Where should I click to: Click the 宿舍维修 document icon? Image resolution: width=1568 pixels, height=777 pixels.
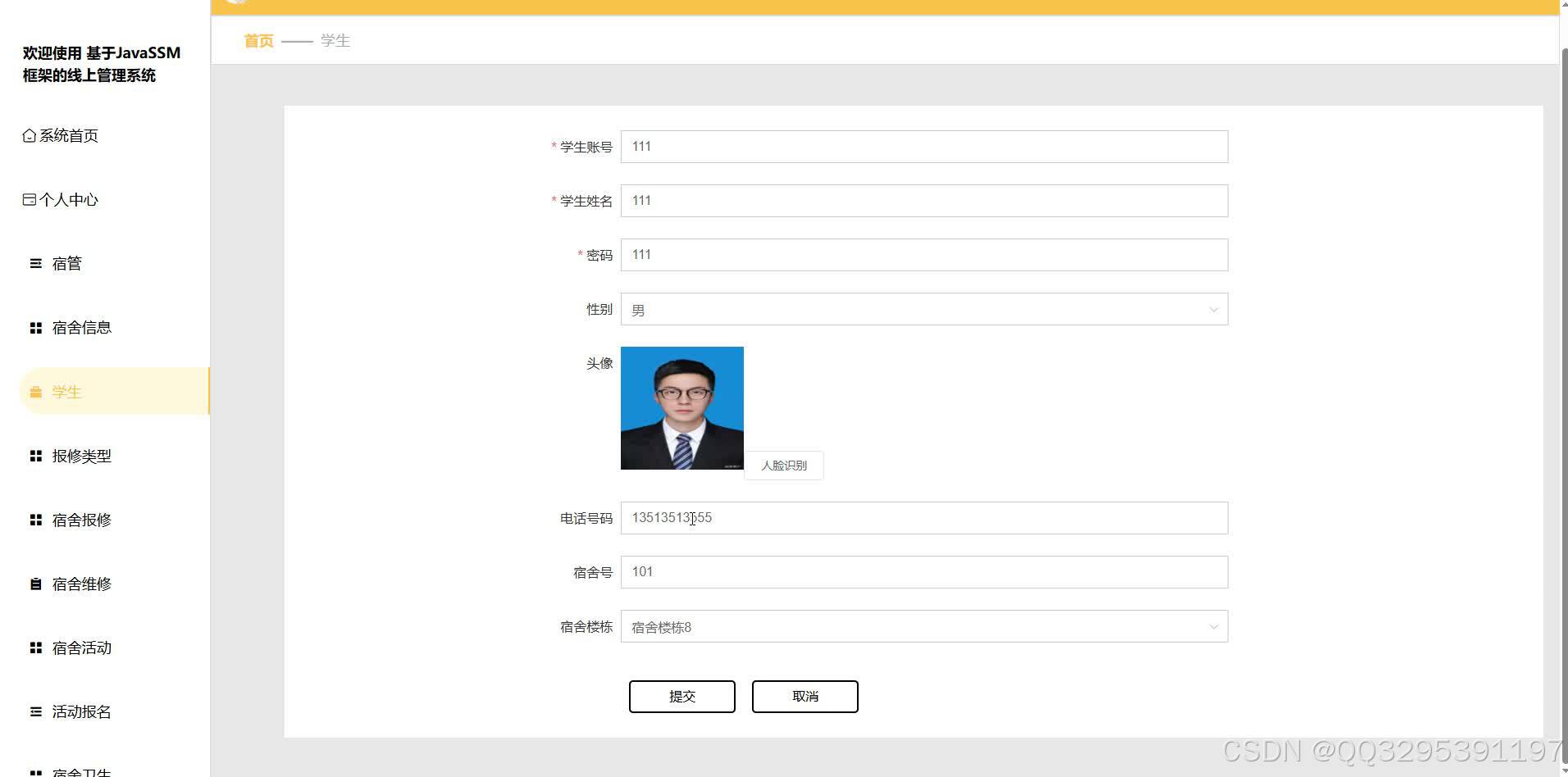[x=34, y=583]
